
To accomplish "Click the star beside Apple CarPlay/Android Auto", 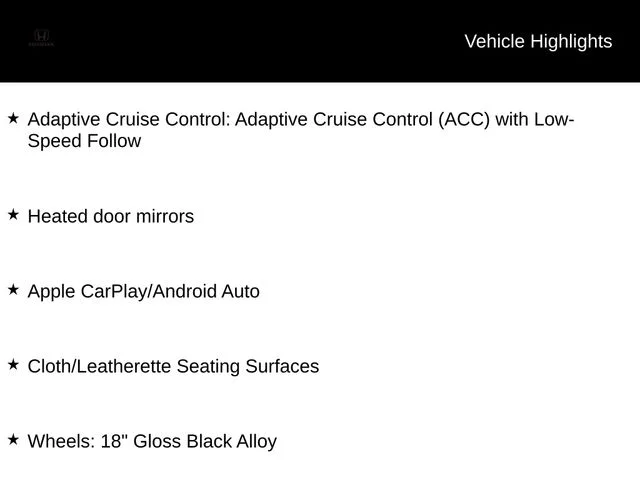I will click(x=13, y=289).
